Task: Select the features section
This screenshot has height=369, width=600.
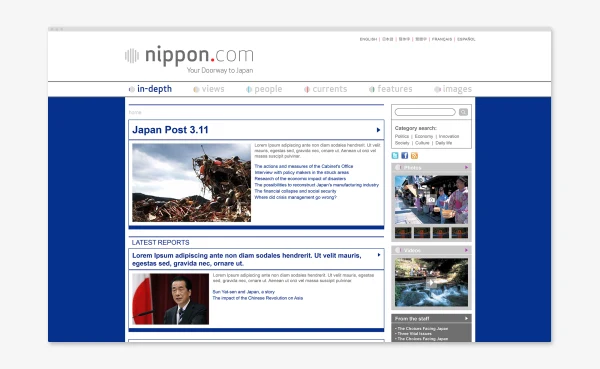Action: tap(395, 89)
